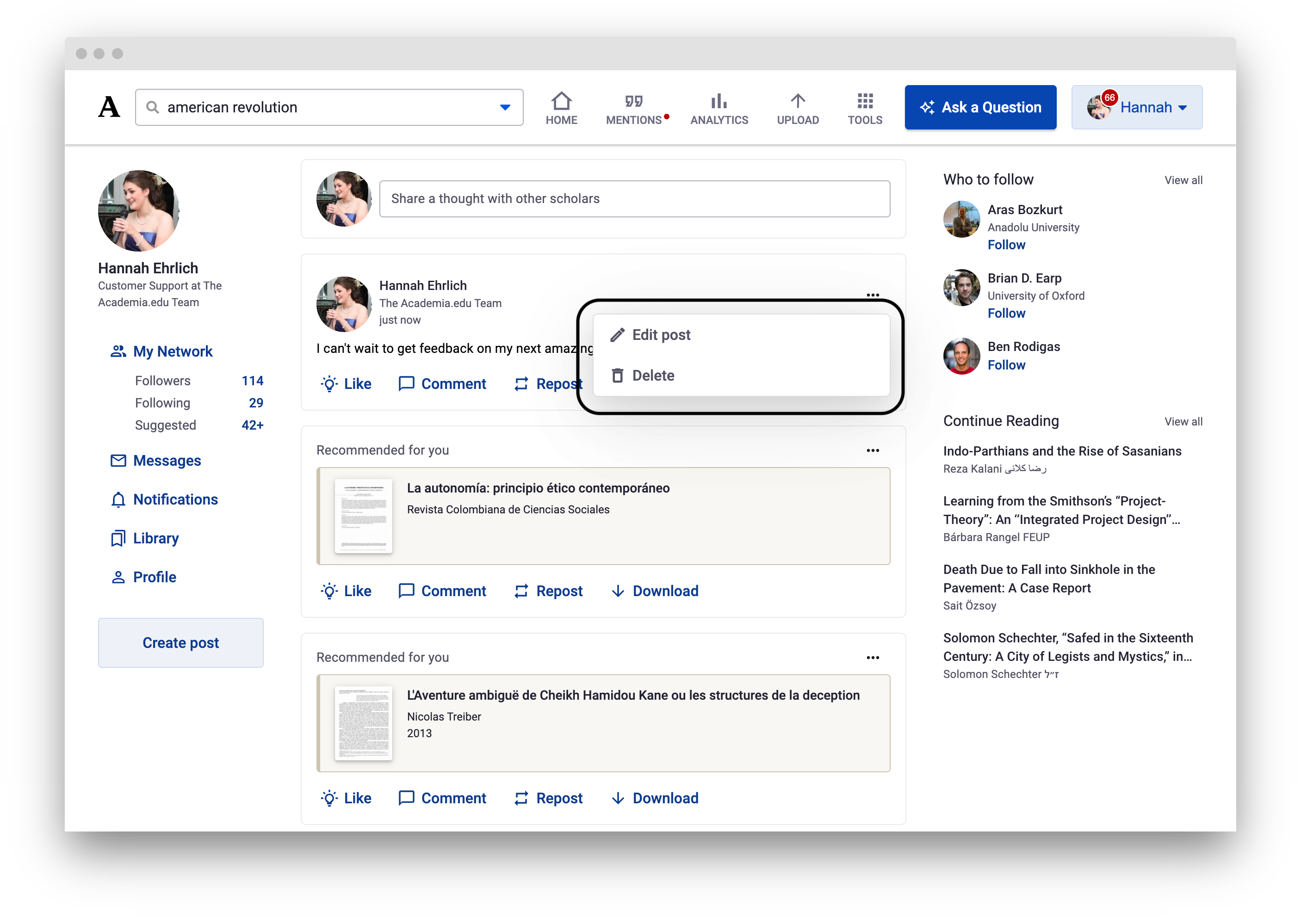Follow Brian D. Earp
This screenshot has height=924, width=1301.
[x=1006, y=313]
